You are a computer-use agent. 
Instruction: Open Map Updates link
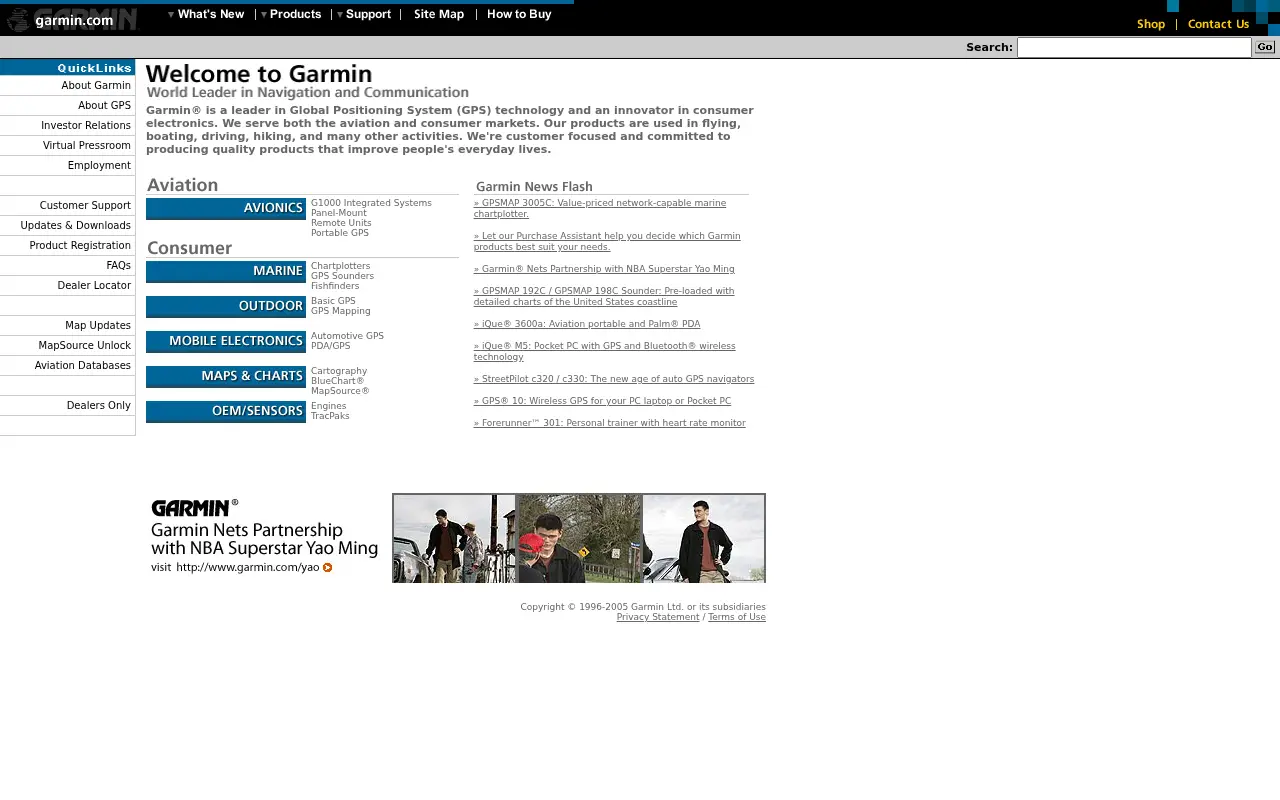click(x=98, y=326)
